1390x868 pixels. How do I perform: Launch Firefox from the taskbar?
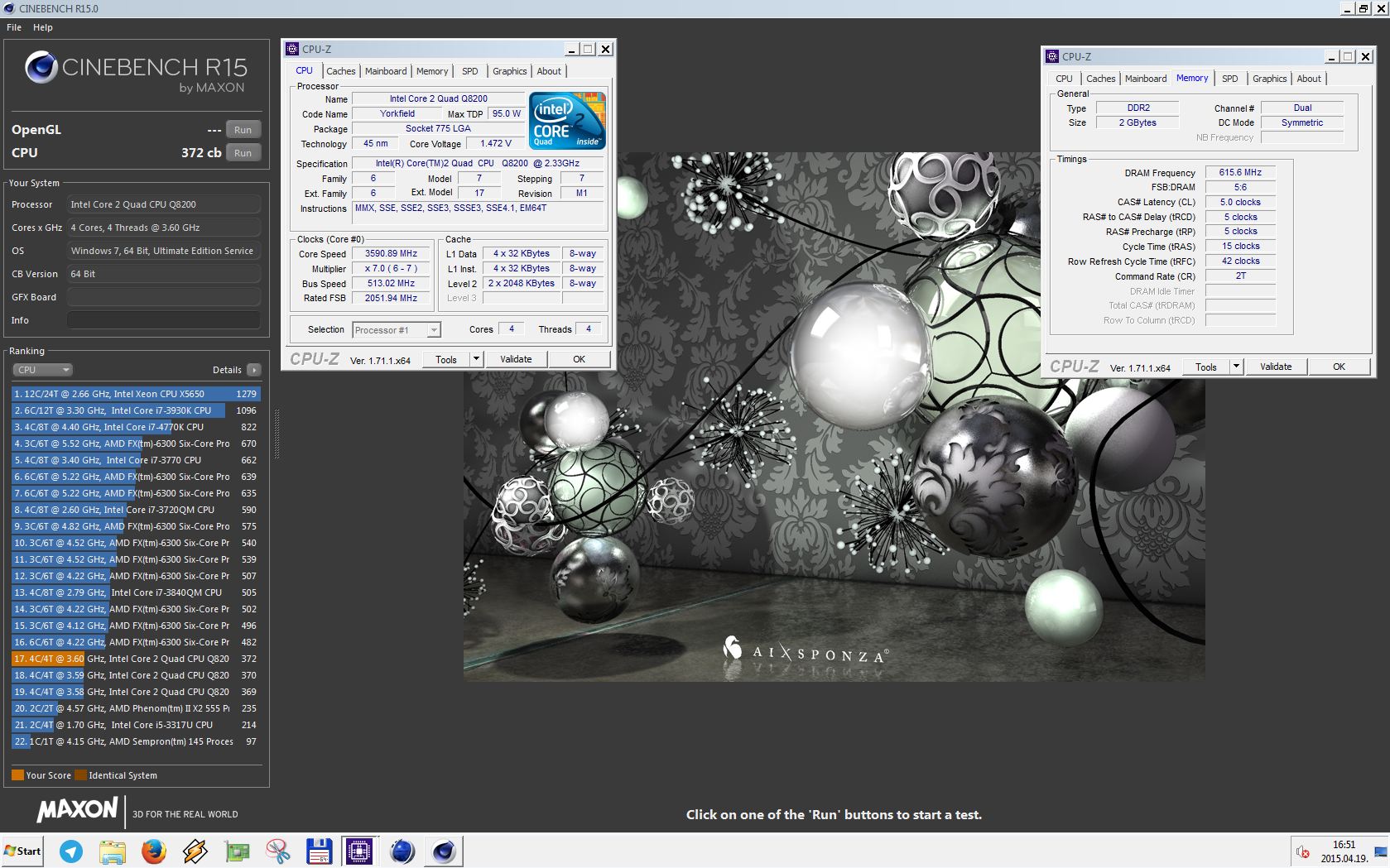[154, 851]
